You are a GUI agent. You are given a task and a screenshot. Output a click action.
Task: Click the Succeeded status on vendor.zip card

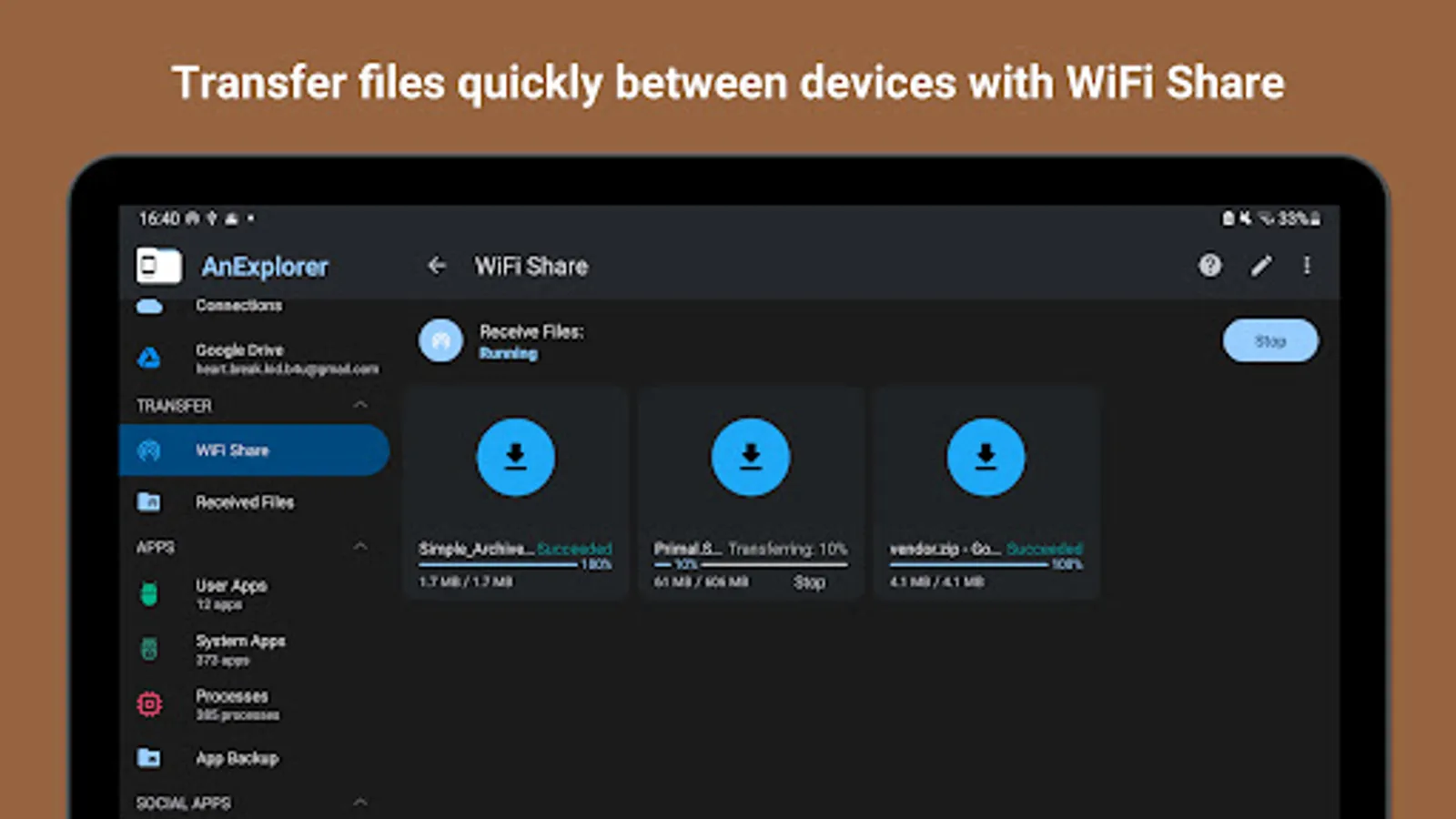pyautogui.click(x=1045, y=549)
